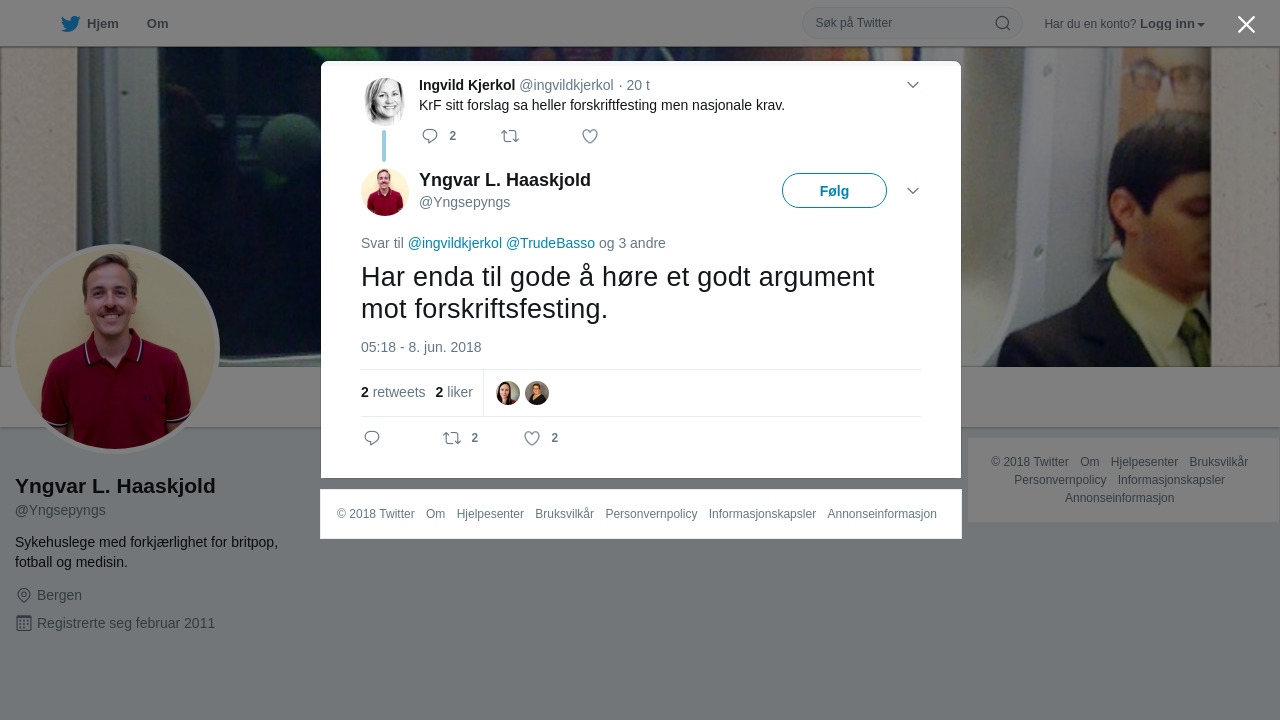
Task: Click the search magnifier icon
Action: coord(1002,23)
